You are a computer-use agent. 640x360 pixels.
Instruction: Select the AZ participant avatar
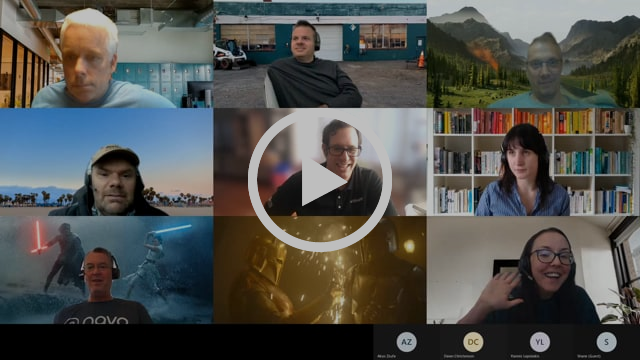tap(407, 342)
